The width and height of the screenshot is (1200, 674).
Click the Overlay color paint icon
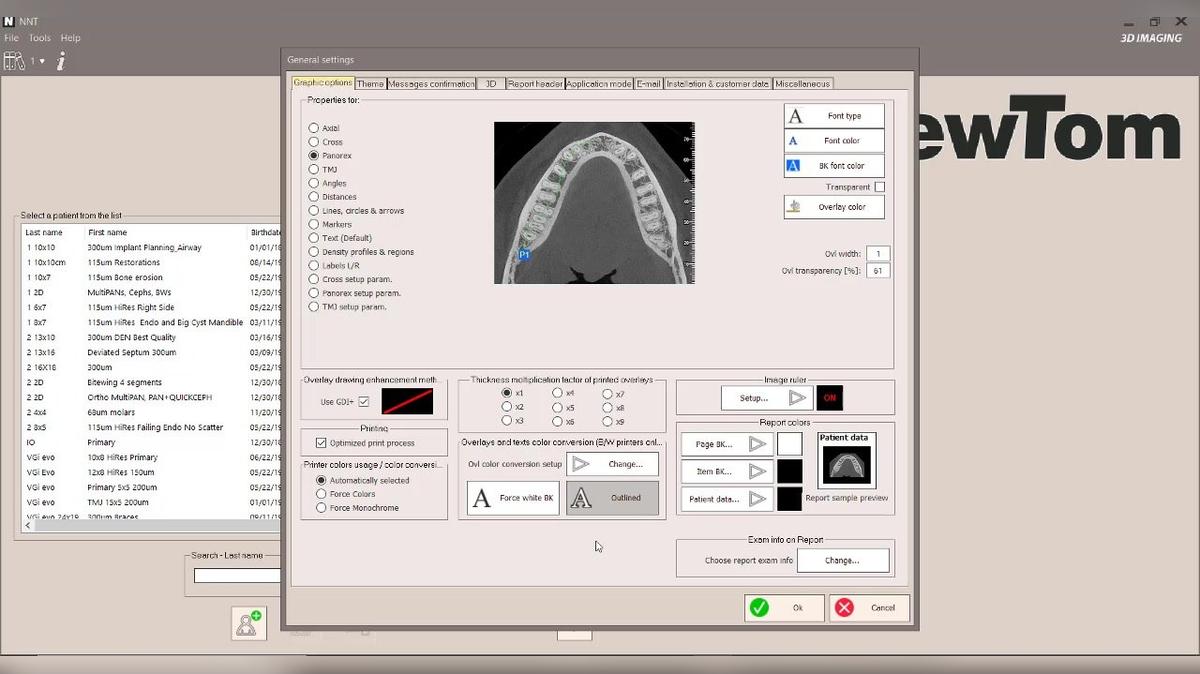tap(795, 207)
